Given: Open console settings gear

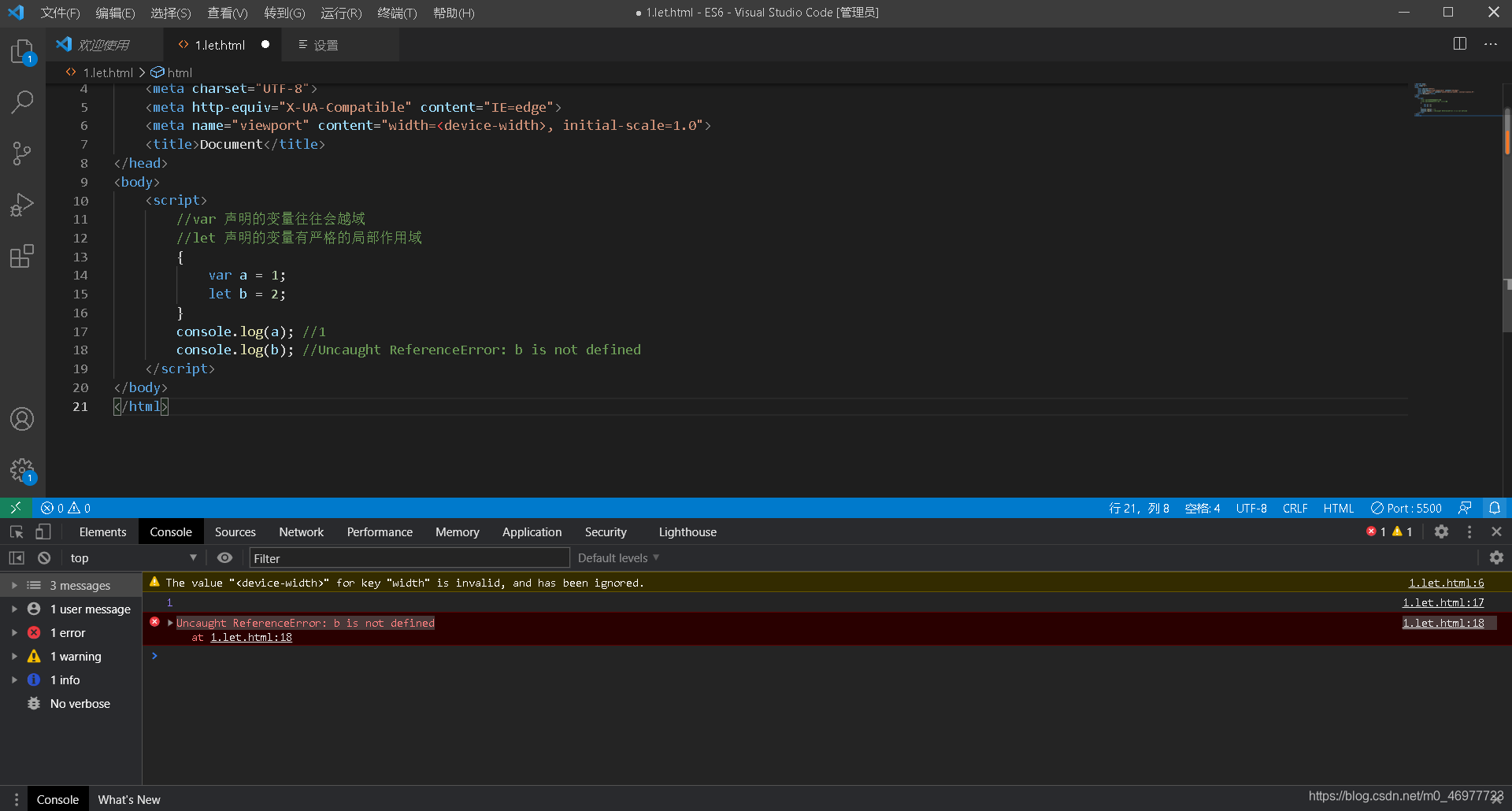Looking at the screenshot, I should tap(1497, 558).
